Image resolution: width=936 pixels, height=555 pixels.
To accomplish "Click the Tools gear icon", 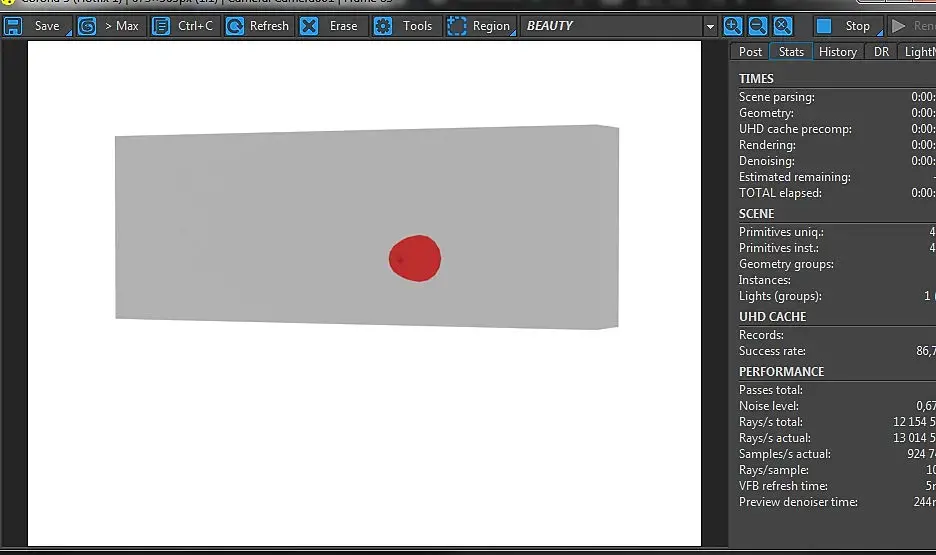I will click(383, 26).
